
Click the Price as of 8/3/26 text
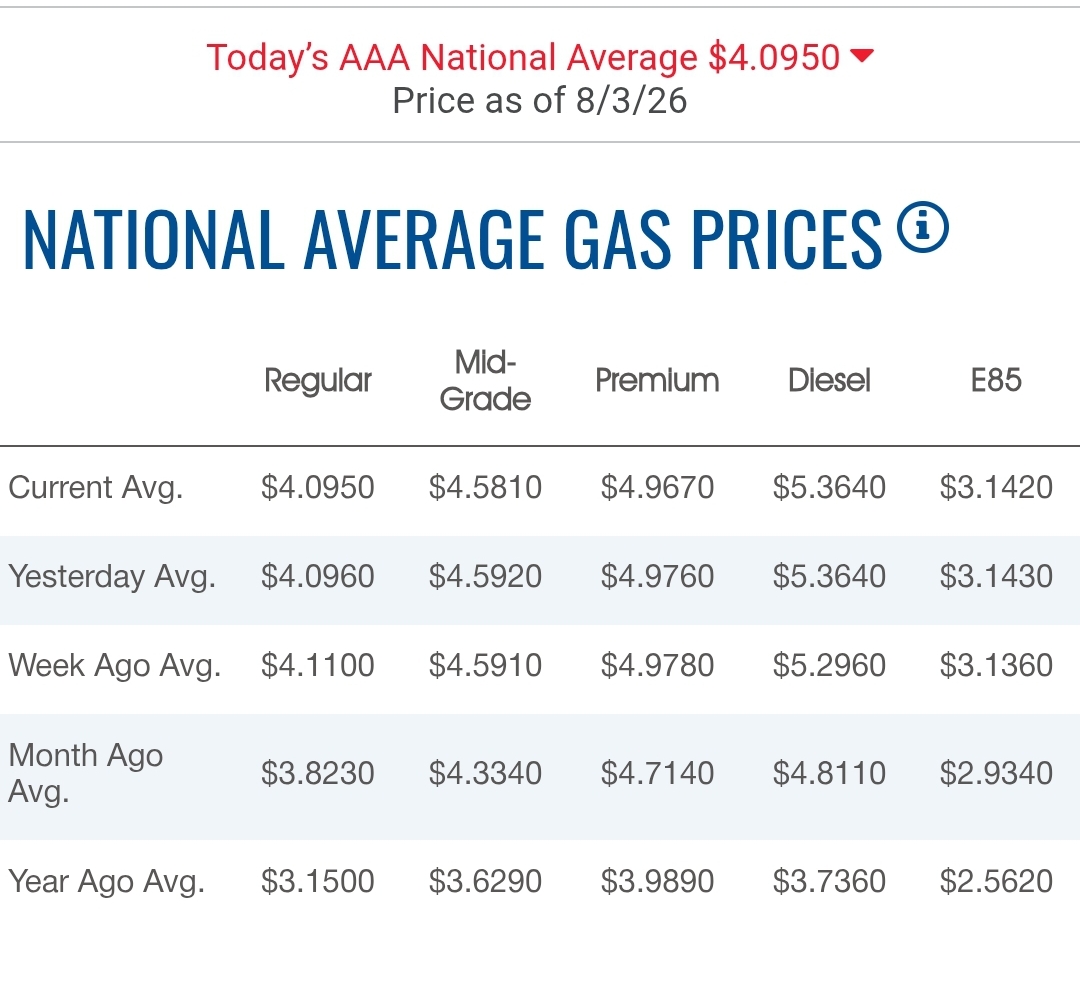pos(540,101)
